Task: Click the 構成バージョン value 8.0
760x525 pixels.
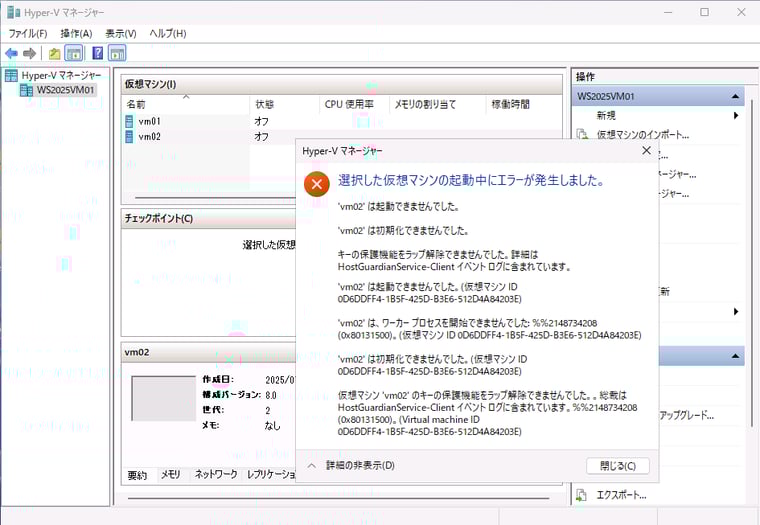Action: [x=271, y=395]
